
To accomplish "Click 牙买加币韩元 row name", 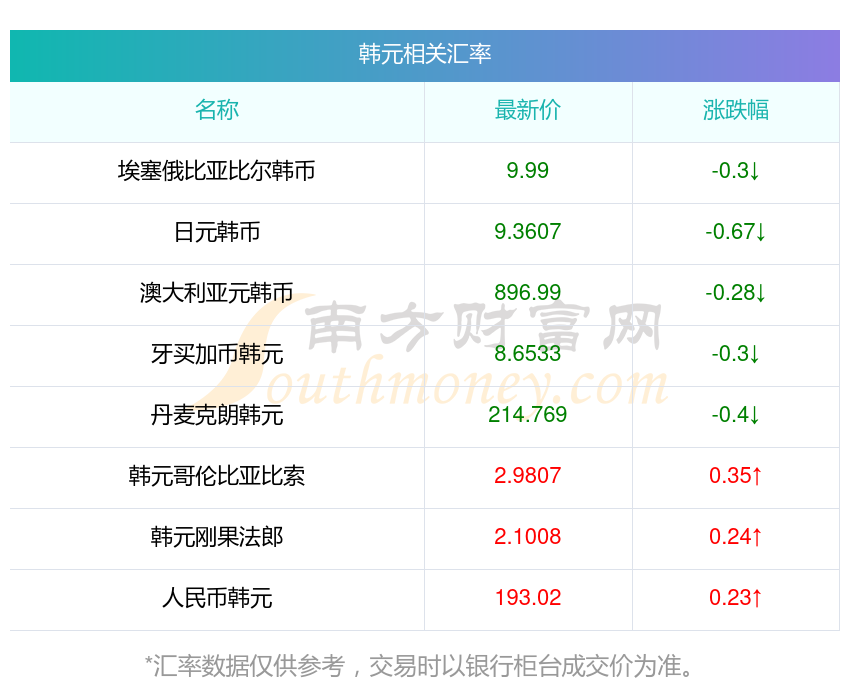I will (x=217, y=354).
